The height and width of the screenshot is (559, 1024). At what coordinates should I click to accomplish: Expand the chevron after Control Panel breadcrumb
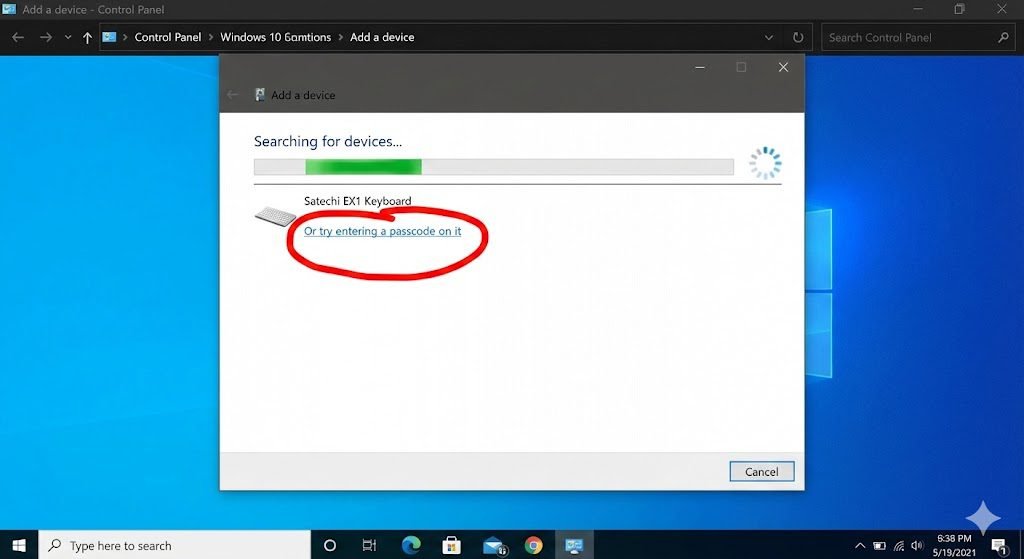(211, 37)
